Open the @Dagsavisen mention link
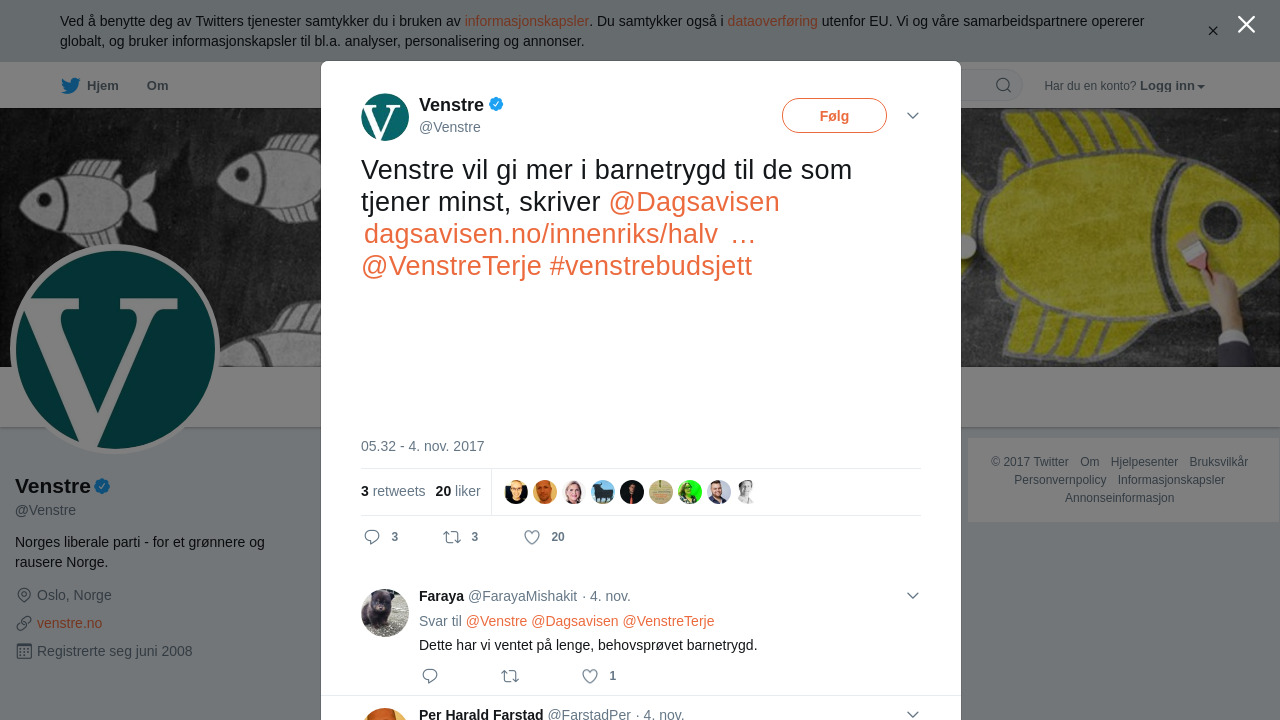The height and width of the screenshot is (720, 1280). click(x=694, y=202)
